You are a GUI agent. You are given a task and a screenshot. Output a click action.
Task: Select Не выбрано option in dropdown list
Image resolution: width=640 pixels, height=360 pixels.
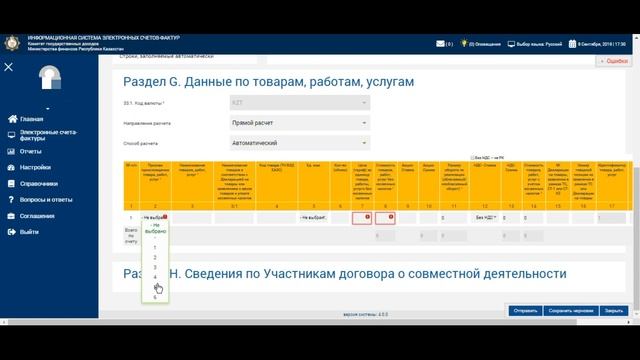[155, 231]
